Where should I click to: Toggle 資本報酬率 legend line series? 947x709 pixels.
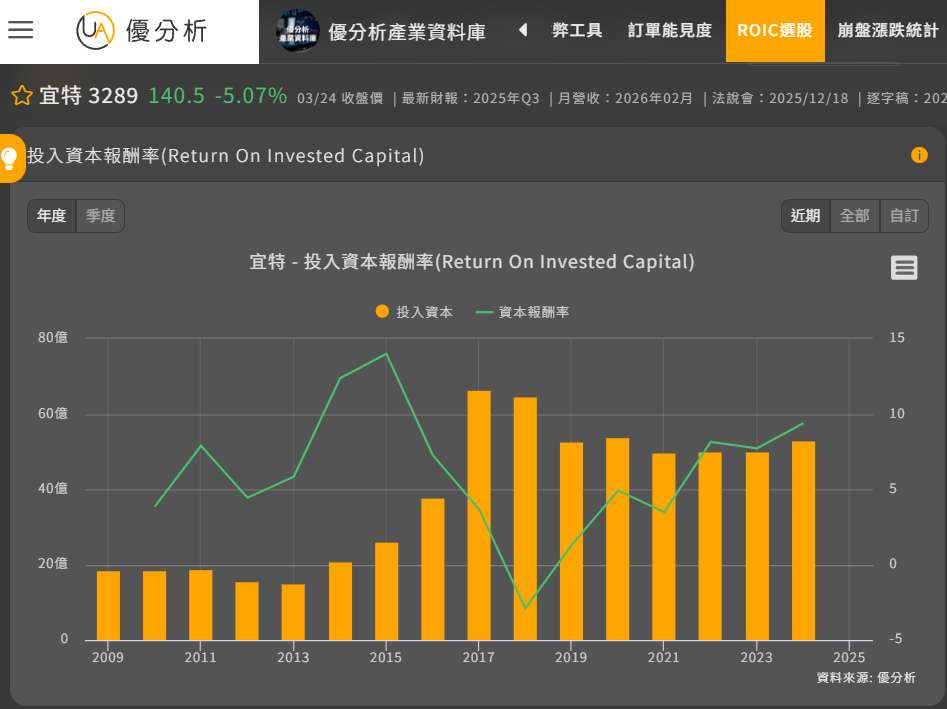[523, 312]
